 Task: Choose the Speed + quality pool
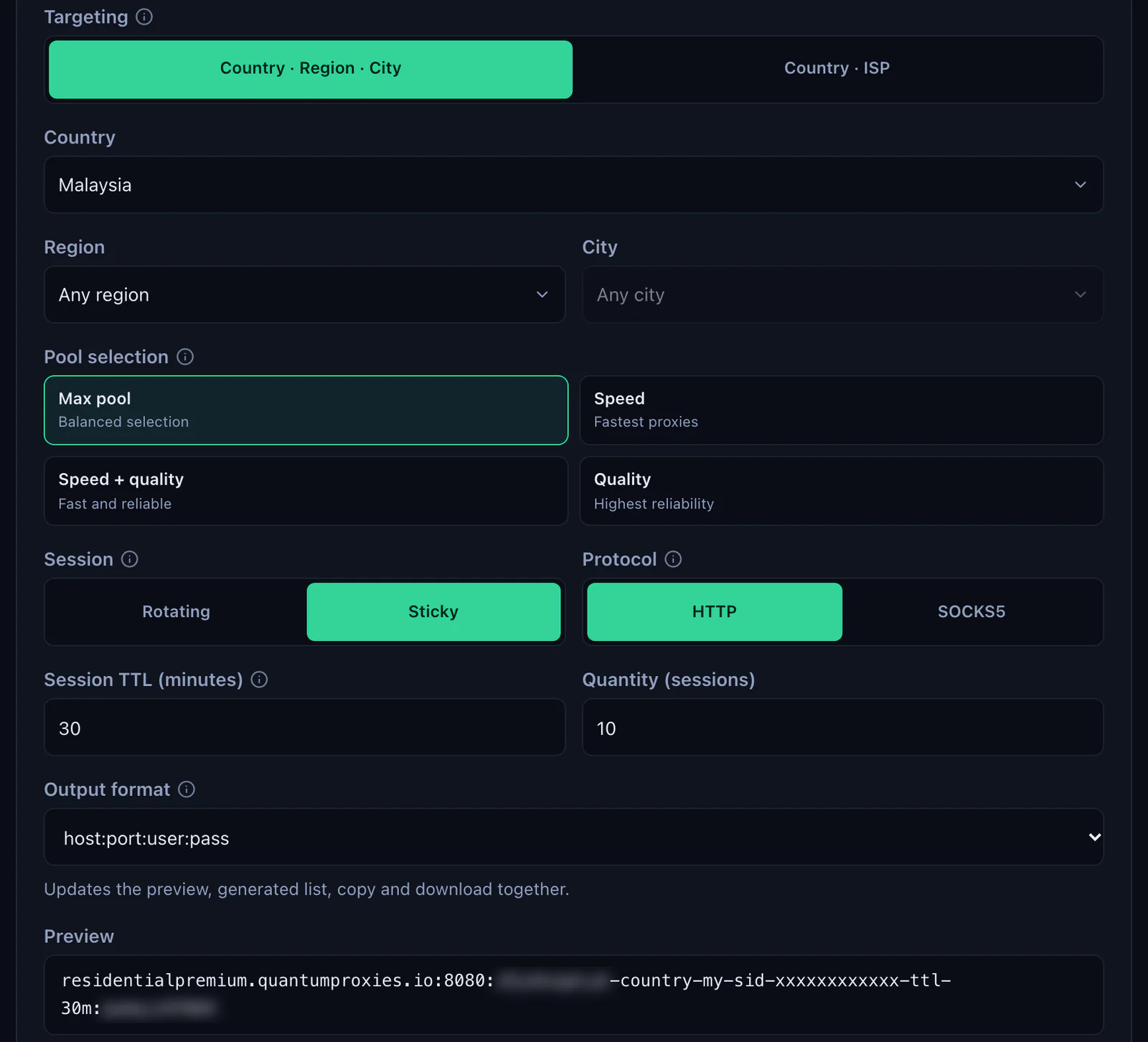[306, 491]
